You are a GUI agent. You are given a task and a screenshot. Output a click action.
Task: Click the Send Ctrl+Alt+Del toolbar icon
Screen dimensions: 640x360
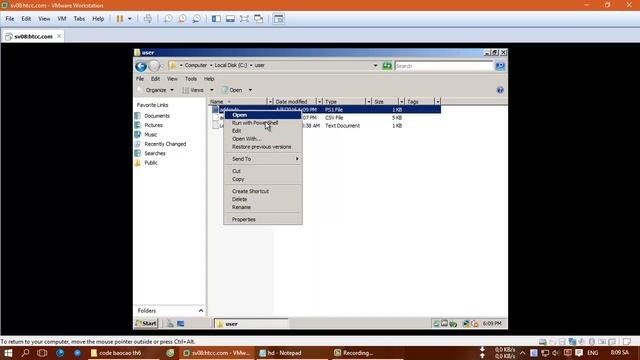coord(148,19)
